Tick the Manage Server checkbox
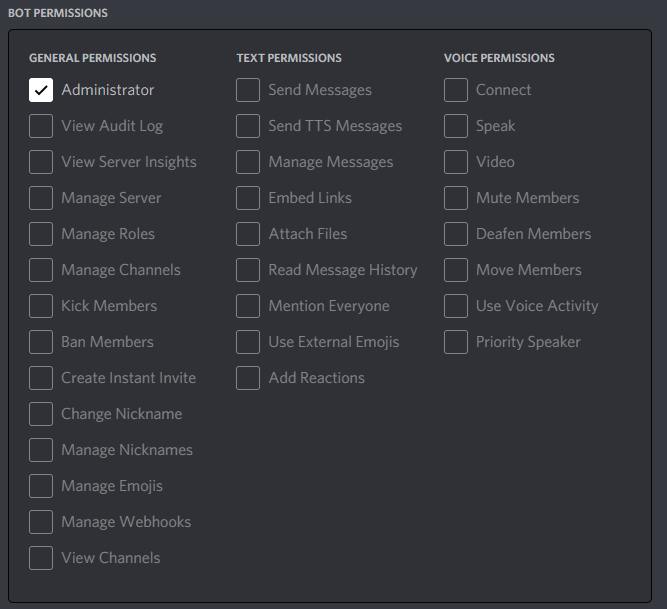This screenshot has height=609, width=667. point(41,198)
